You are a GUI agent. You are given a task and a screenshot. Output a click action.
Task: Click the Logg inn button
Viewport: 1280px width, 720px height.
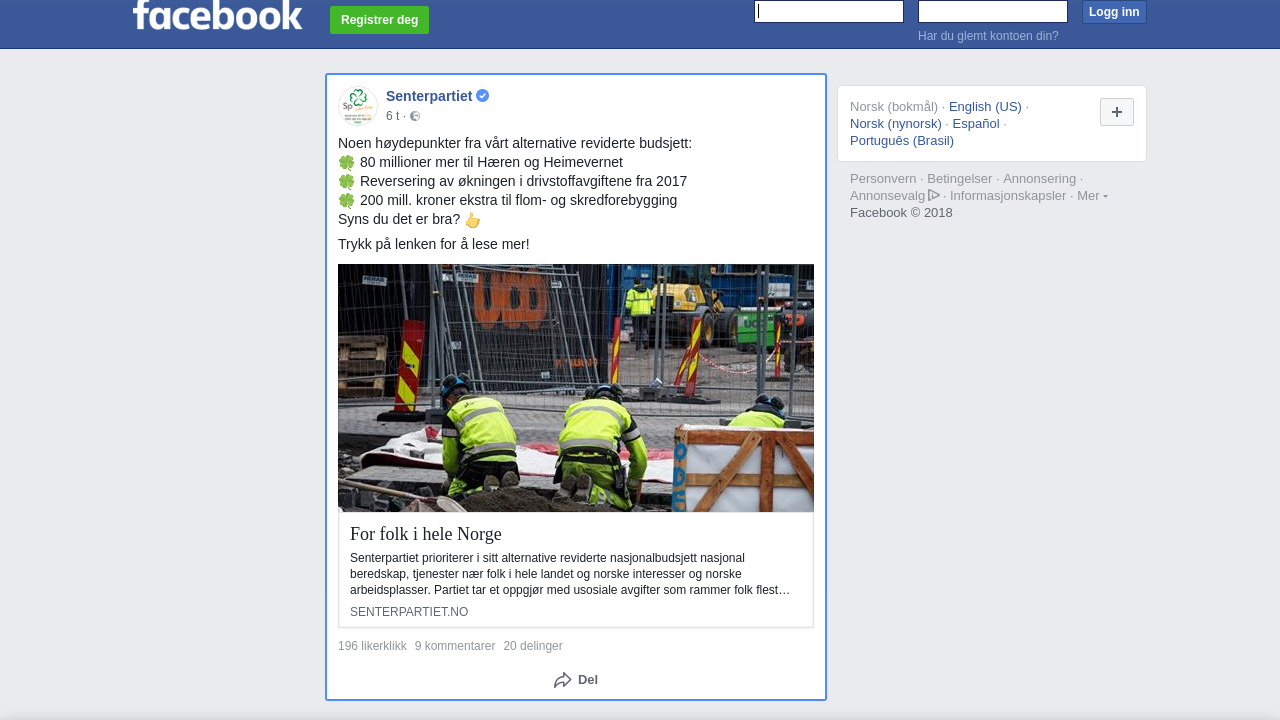tap(1114, 12)
